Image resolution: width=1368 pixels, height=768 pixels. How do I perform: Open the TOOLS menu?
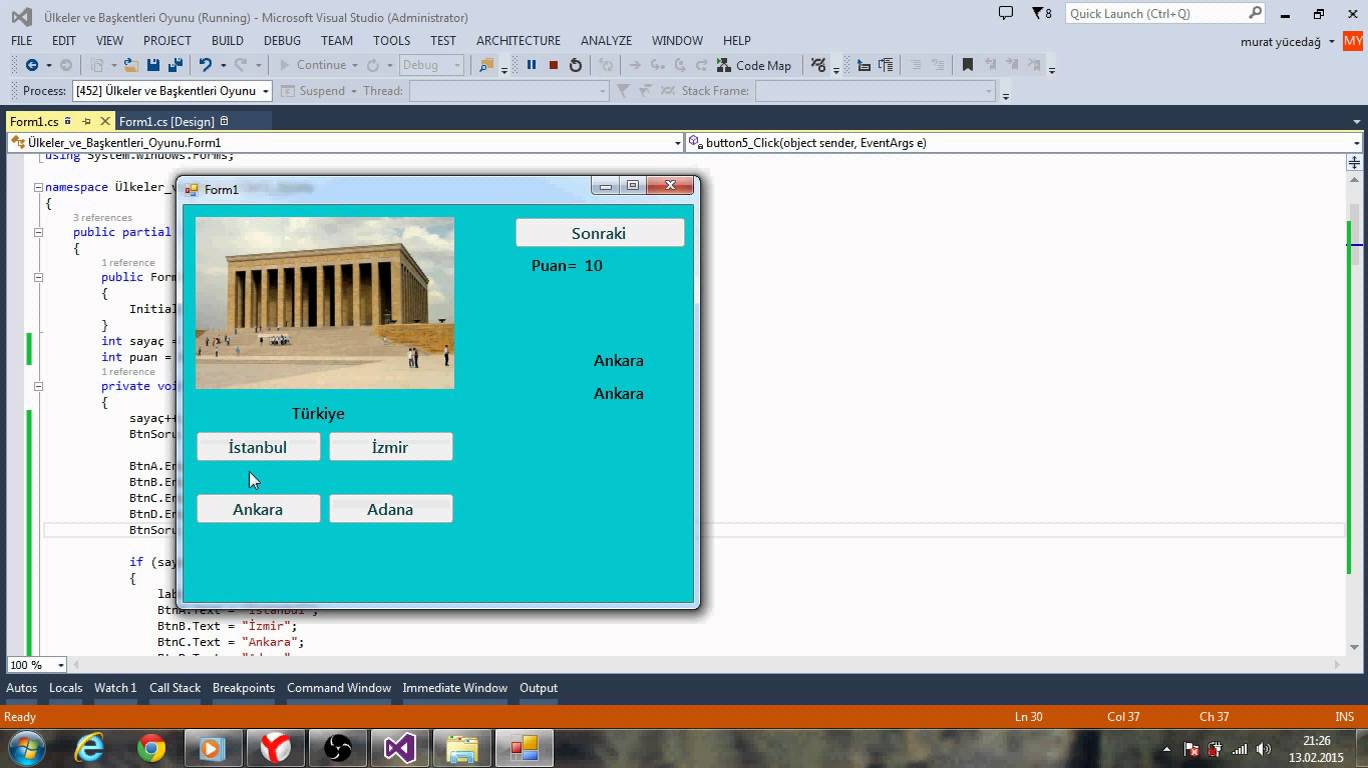391,40
